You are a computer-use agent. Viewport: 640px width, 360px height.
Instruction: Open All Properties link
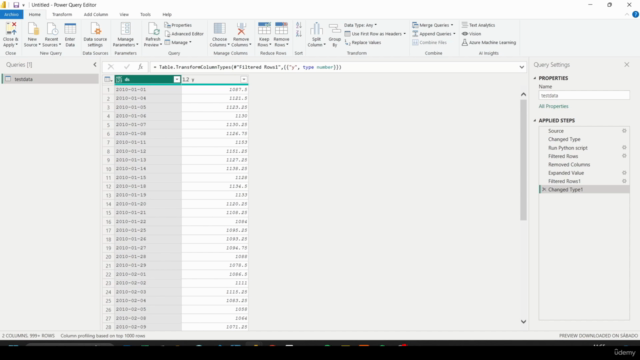tap(553, 106)
